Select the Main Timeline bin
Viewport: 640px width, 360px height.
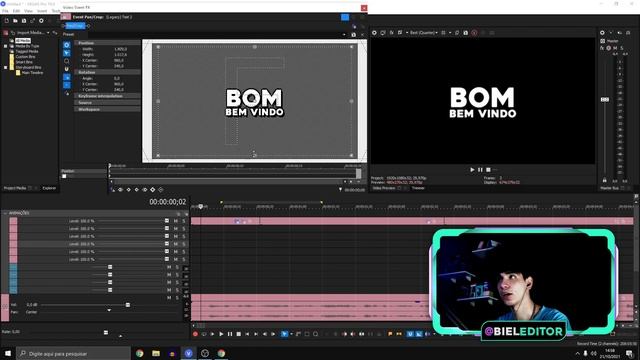[32, 73]
